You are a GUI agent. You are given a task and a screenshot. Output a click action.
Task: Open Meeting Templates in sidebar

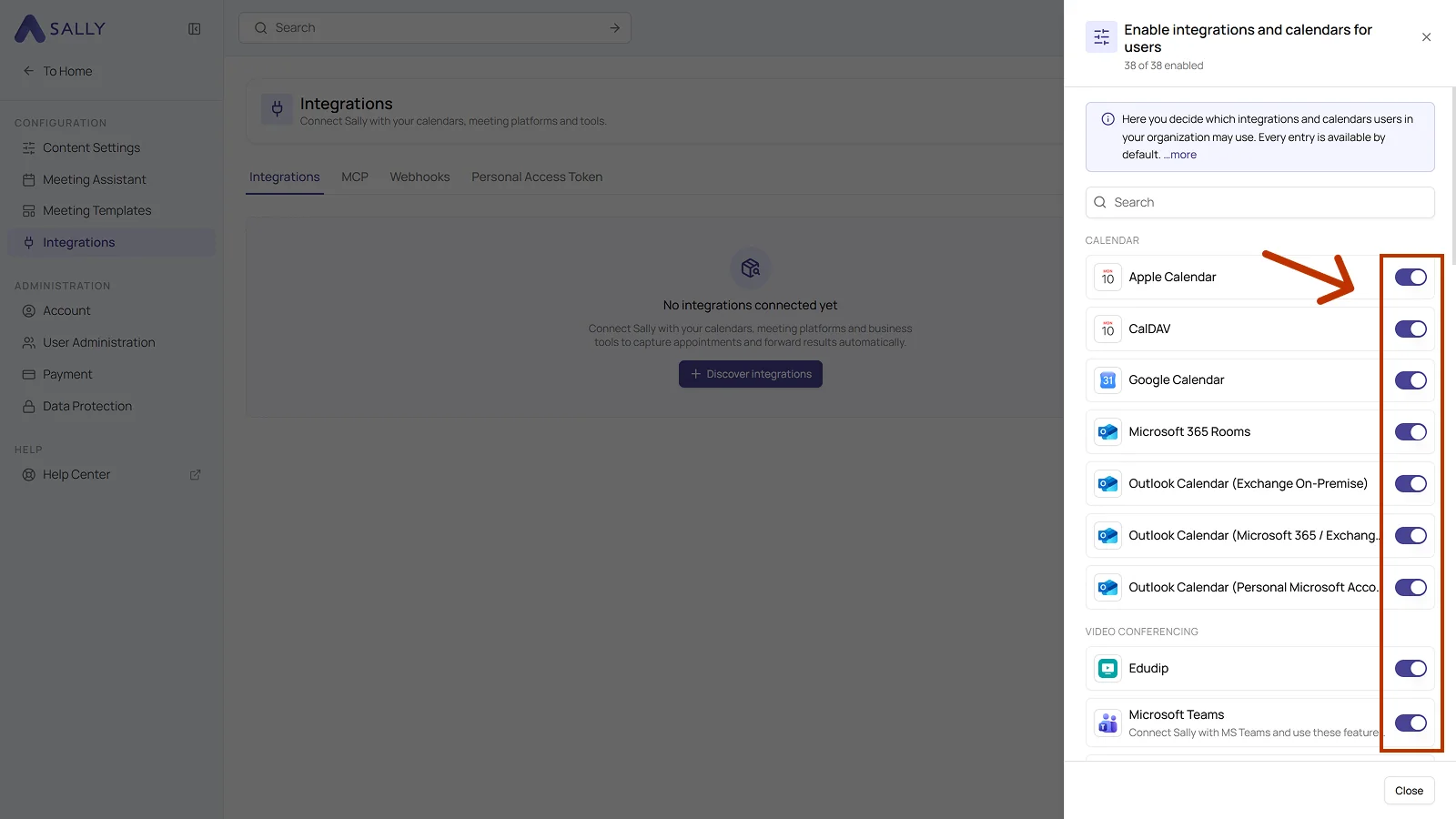tap(111, 210)
